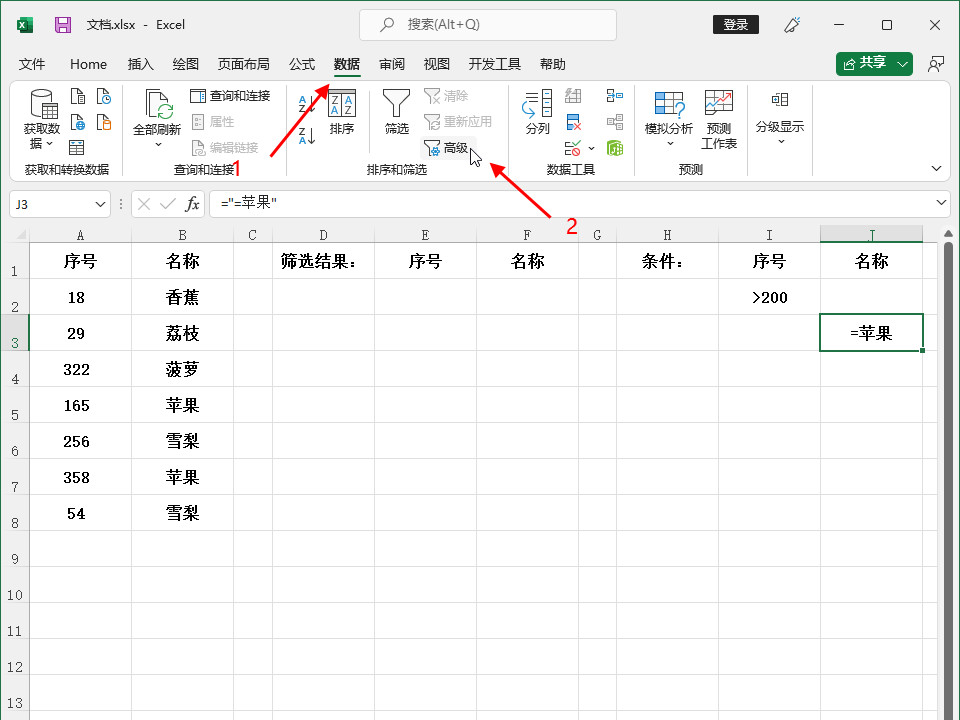
Task: Collapse the ribbon using the chevron
Action: 936,168
